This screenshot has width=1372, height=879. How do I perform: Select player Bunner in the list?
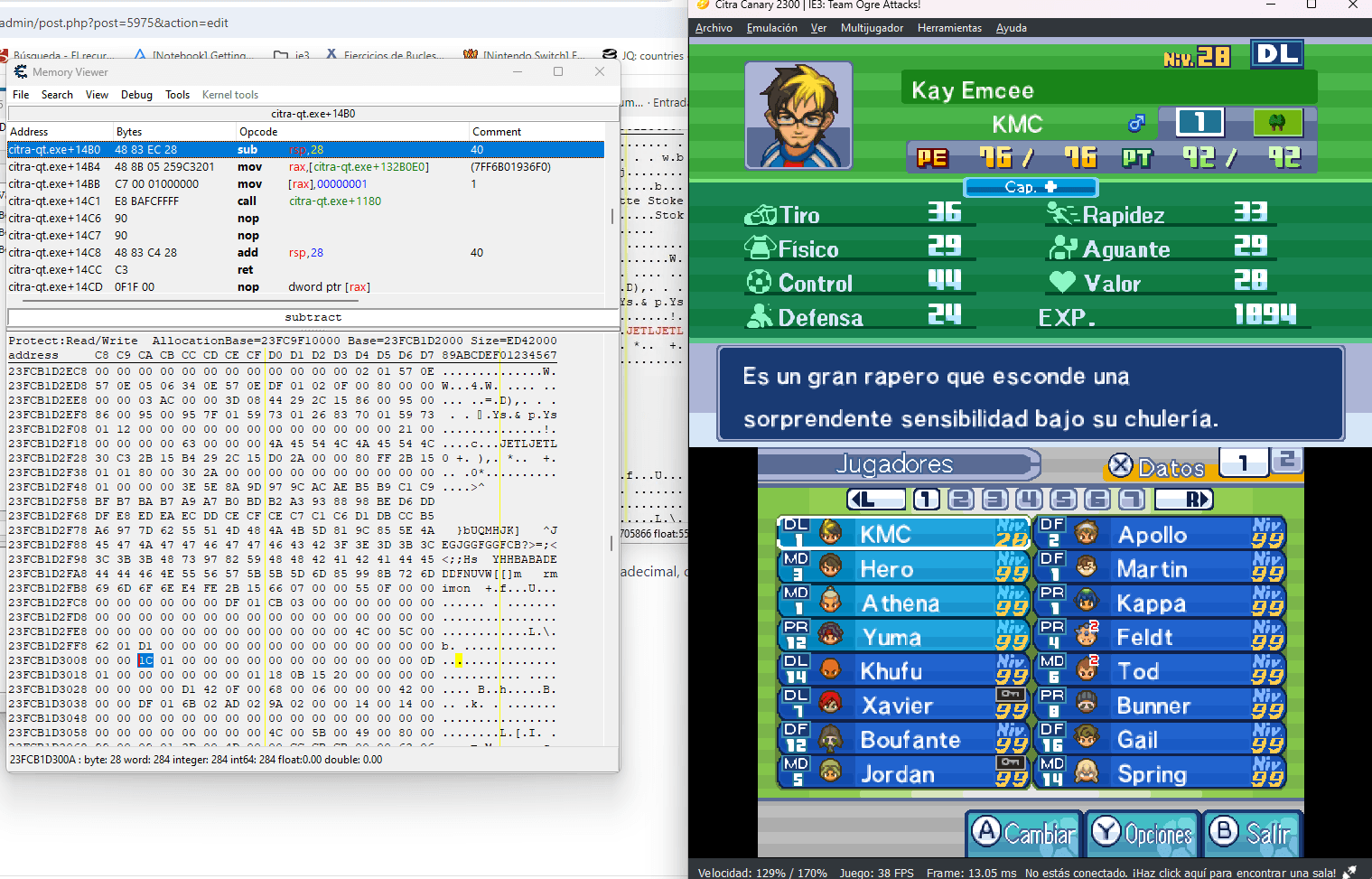click(x=1161, y=705)
